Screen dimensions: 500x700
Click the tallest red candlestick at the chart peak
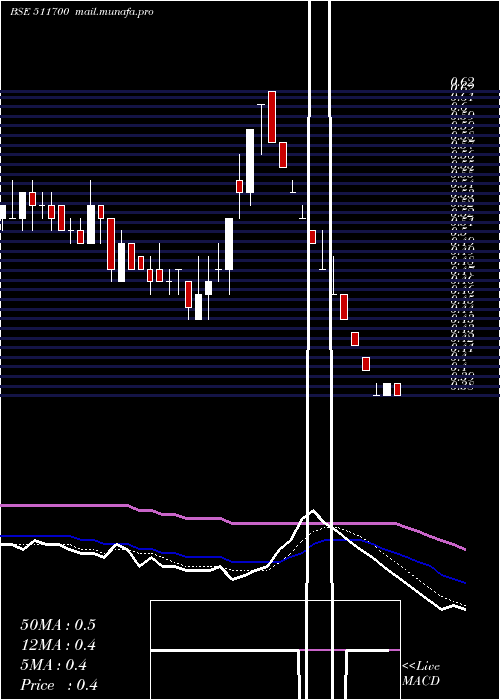pyautogui.click(x=271, y=117)
